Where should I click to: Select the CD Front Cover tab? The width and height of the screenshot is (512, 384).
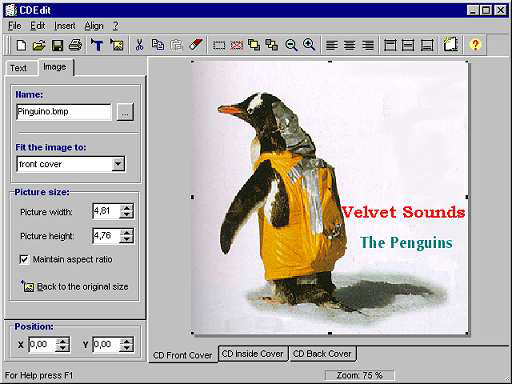183,355
